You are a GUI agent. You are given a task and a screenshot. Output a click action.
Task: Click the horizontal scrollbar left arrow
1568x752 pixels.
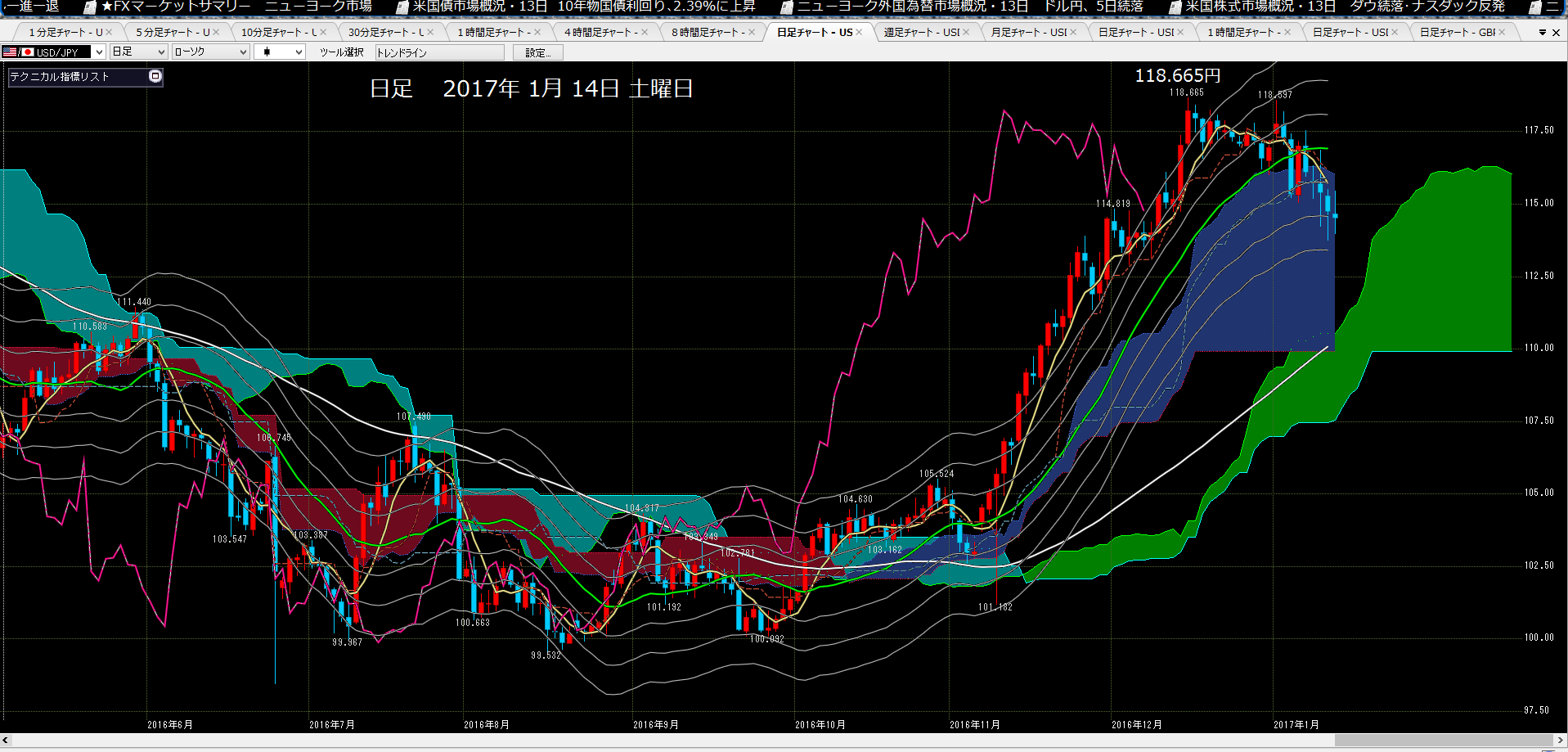[x=6, y=741]
